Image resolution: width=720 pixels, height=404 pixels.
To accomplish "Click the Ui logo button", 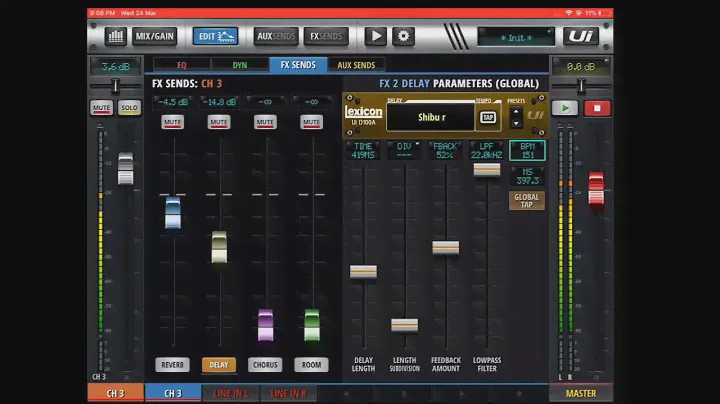I will (x=581, y=37).
